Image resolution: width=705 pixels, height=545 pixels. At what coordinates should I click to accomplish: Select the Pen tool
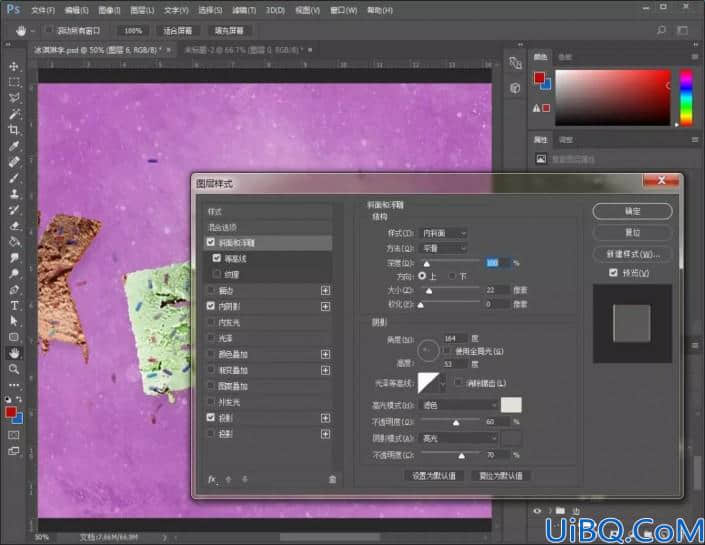click(14, 290)
